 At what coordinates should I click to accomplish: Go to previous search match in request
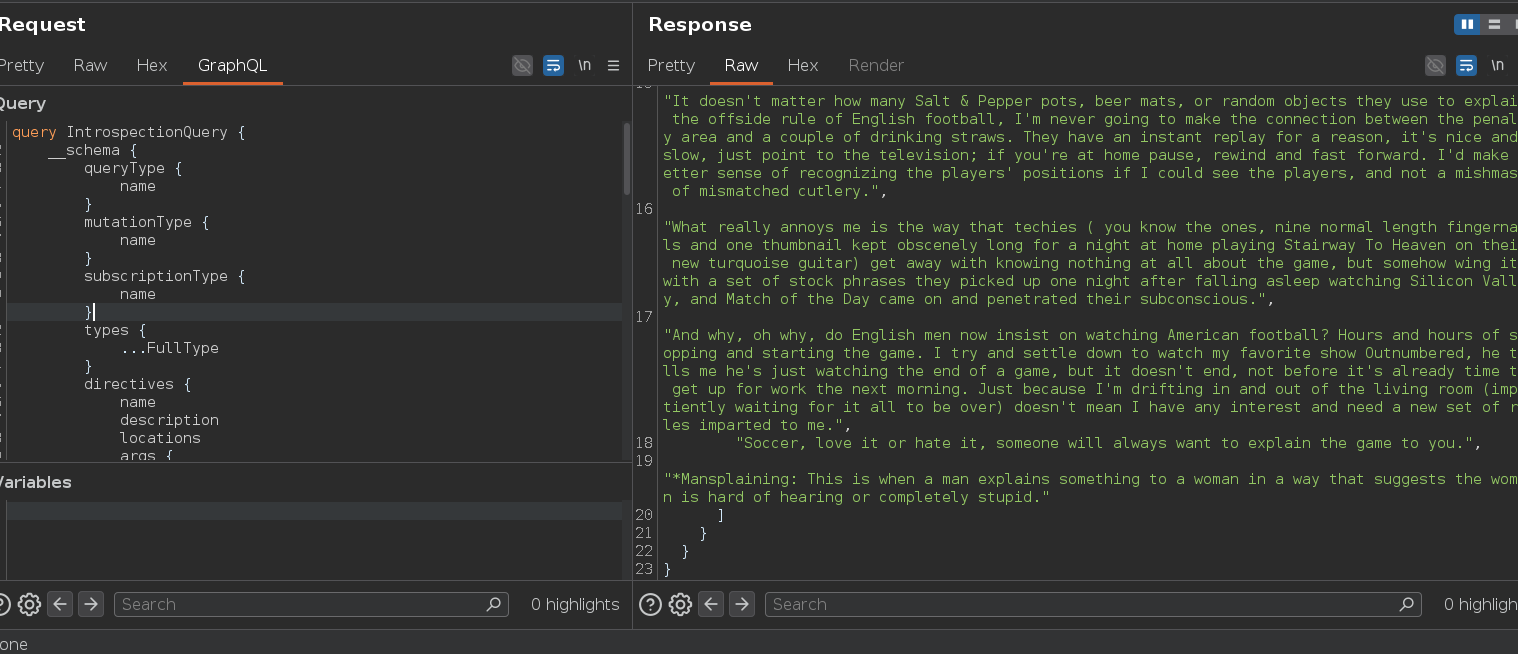[x=60, y=604]
